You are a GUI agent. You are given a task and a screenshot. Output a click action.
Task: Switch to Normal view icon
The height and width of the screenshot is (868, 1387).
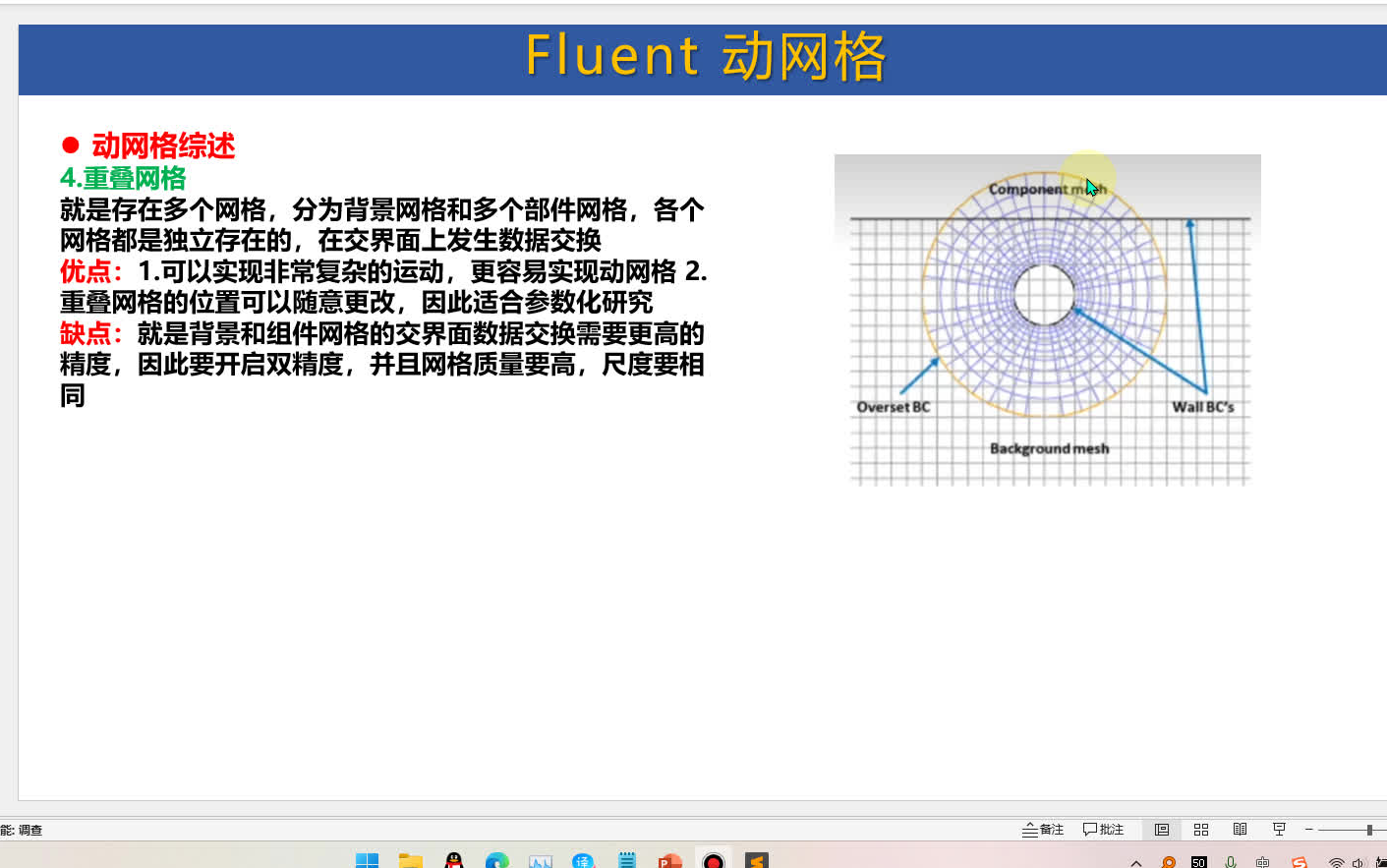1162,830
